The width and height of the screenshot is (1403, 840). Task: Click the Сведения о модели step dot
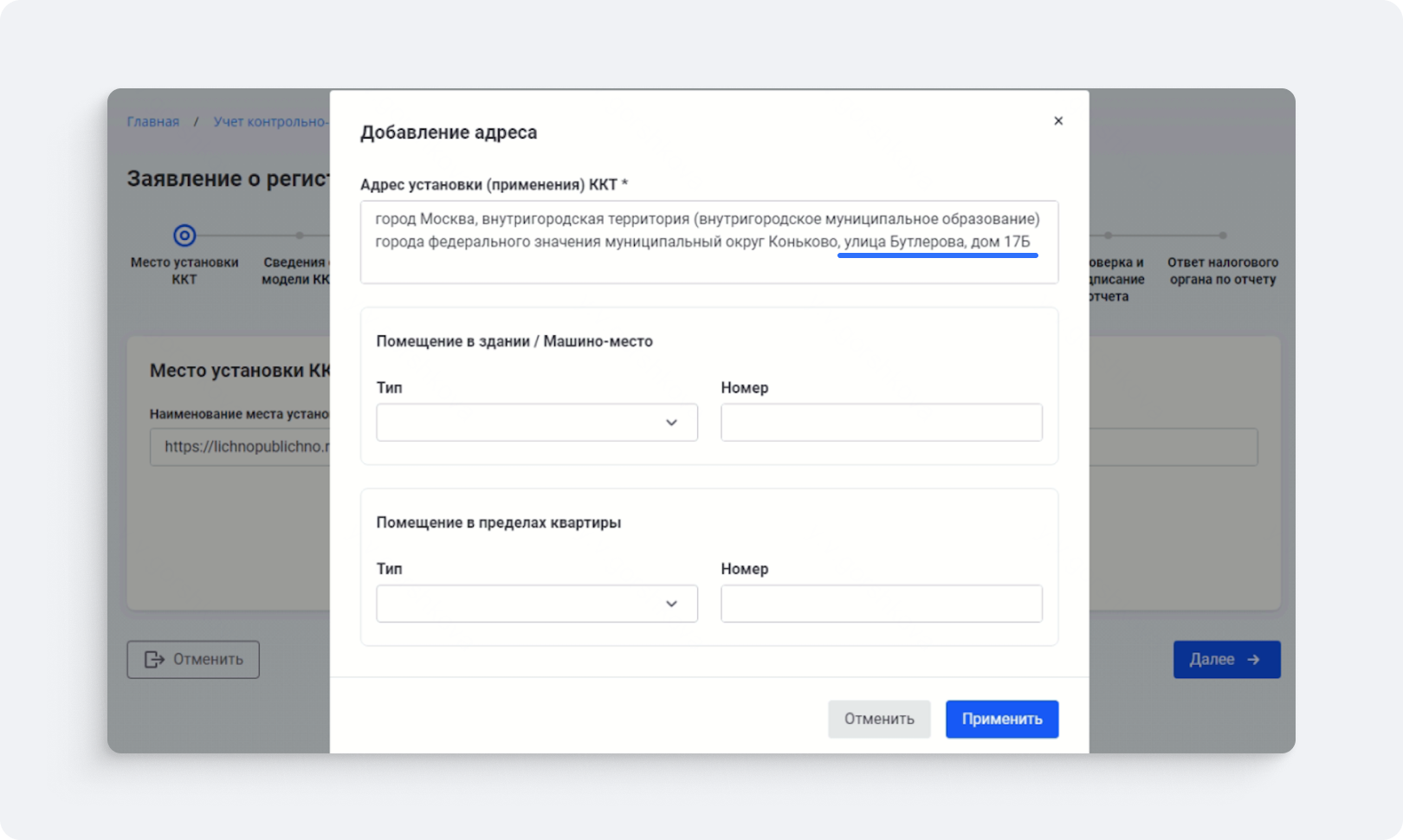coord(300,236)
